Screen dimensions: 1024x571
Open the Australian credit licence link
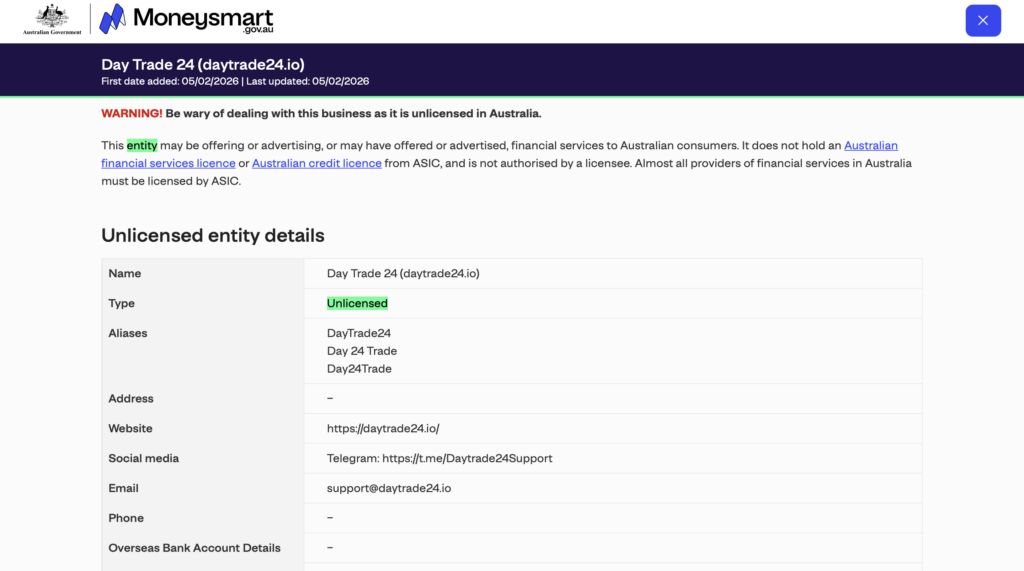[x=316, y=163]
